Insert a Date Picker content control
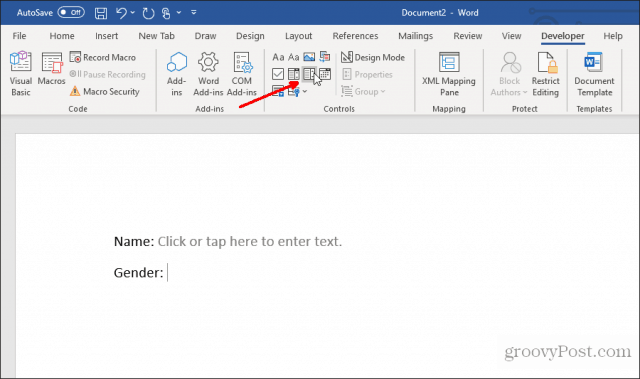 [325, 74]
